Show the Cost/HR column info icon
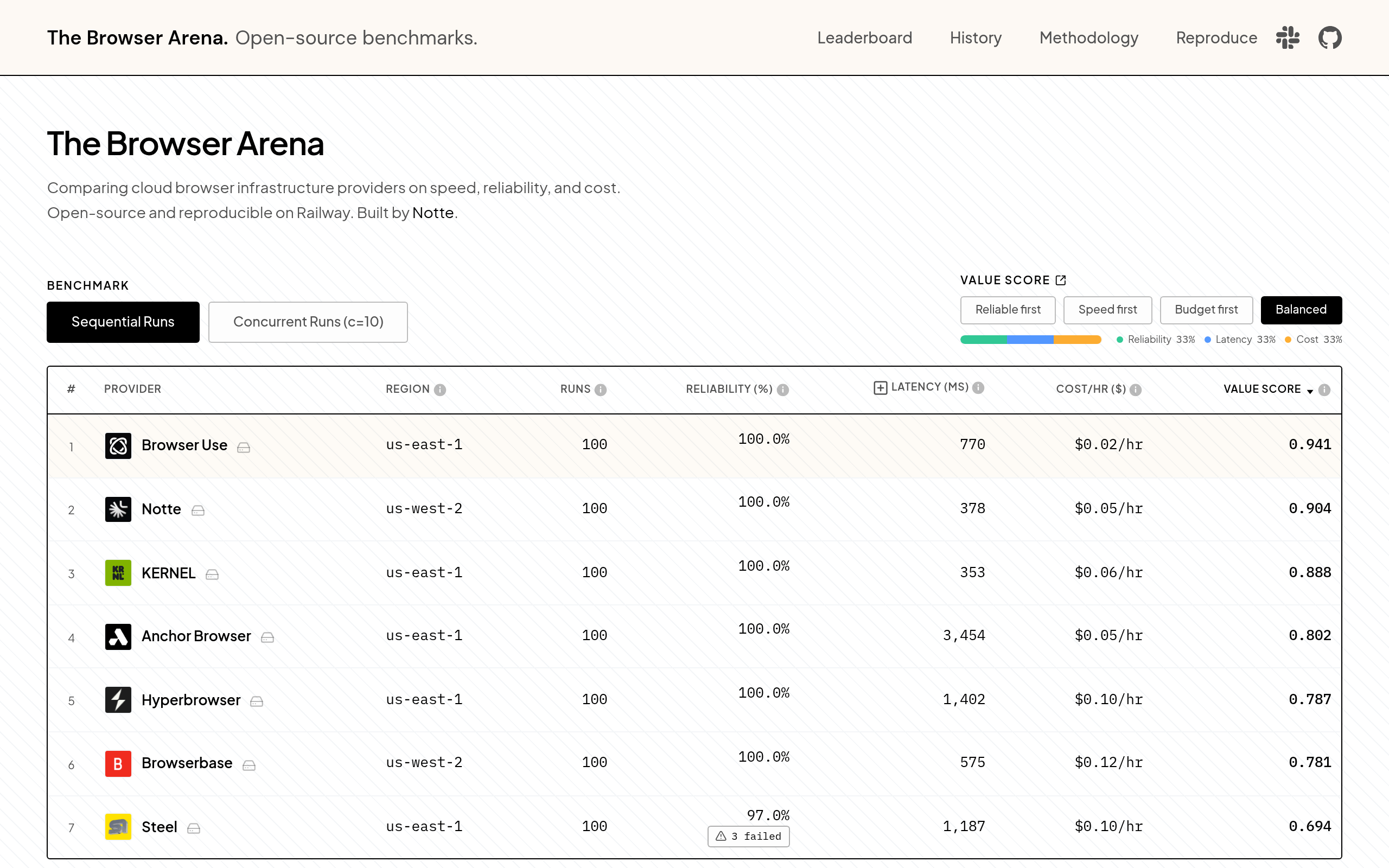Image resolution: width=1389 pixels, height=868 pixels. coord(1135,390)
